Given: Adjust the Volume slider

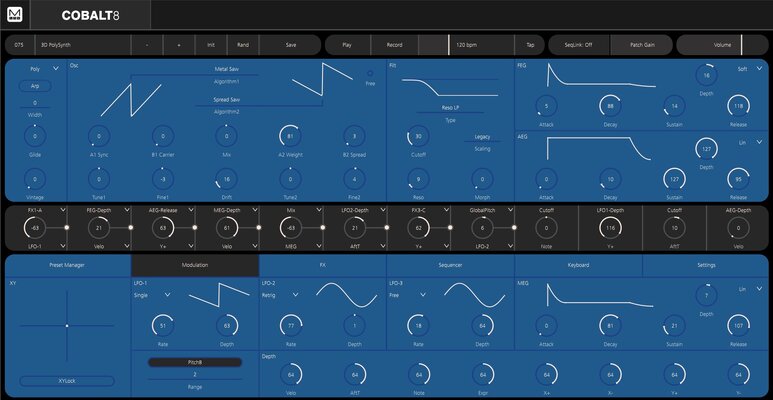Looking at the screenshot, I should coord(722,44).
